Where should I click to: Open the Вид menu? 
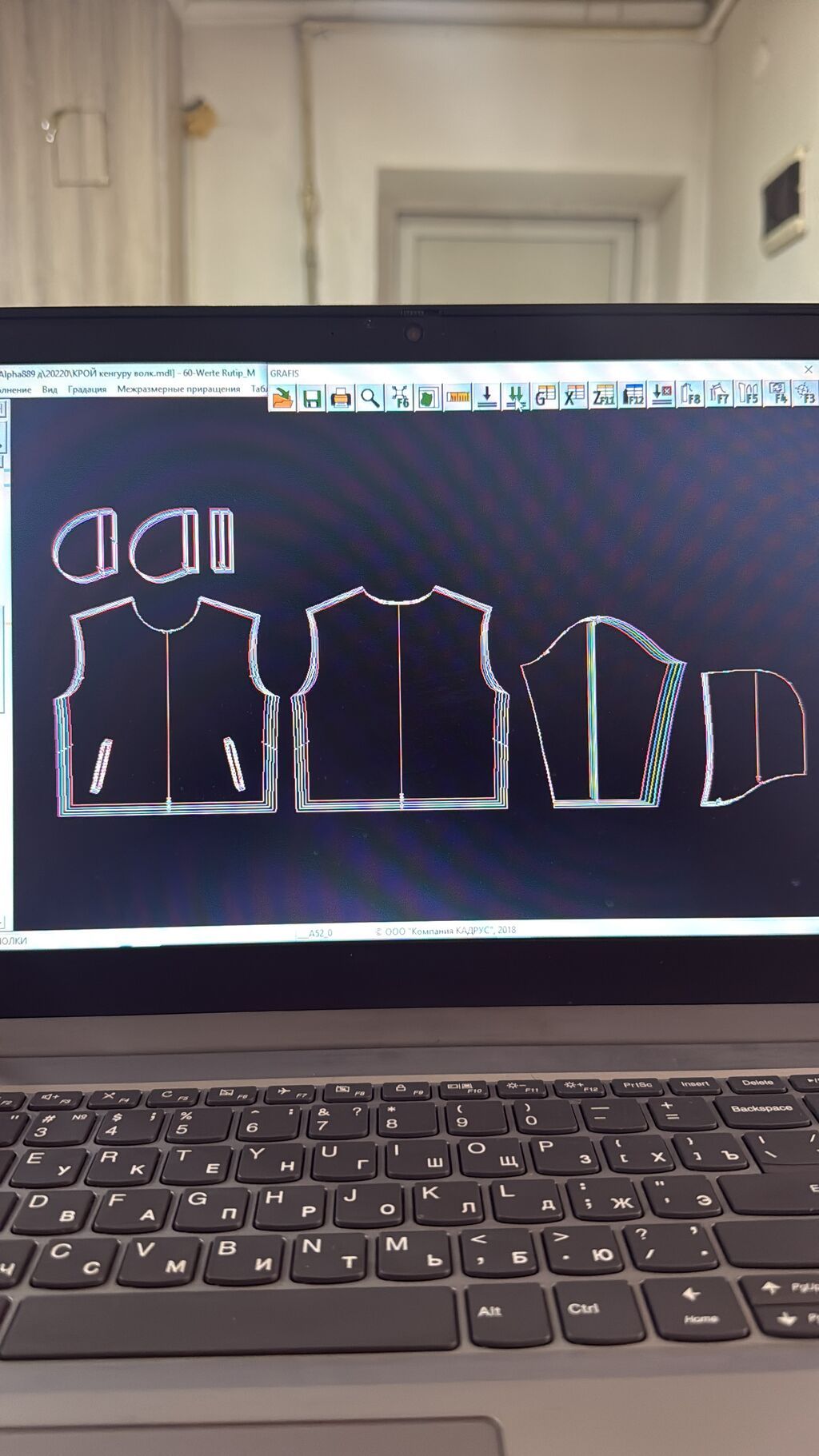coord(50,389)
